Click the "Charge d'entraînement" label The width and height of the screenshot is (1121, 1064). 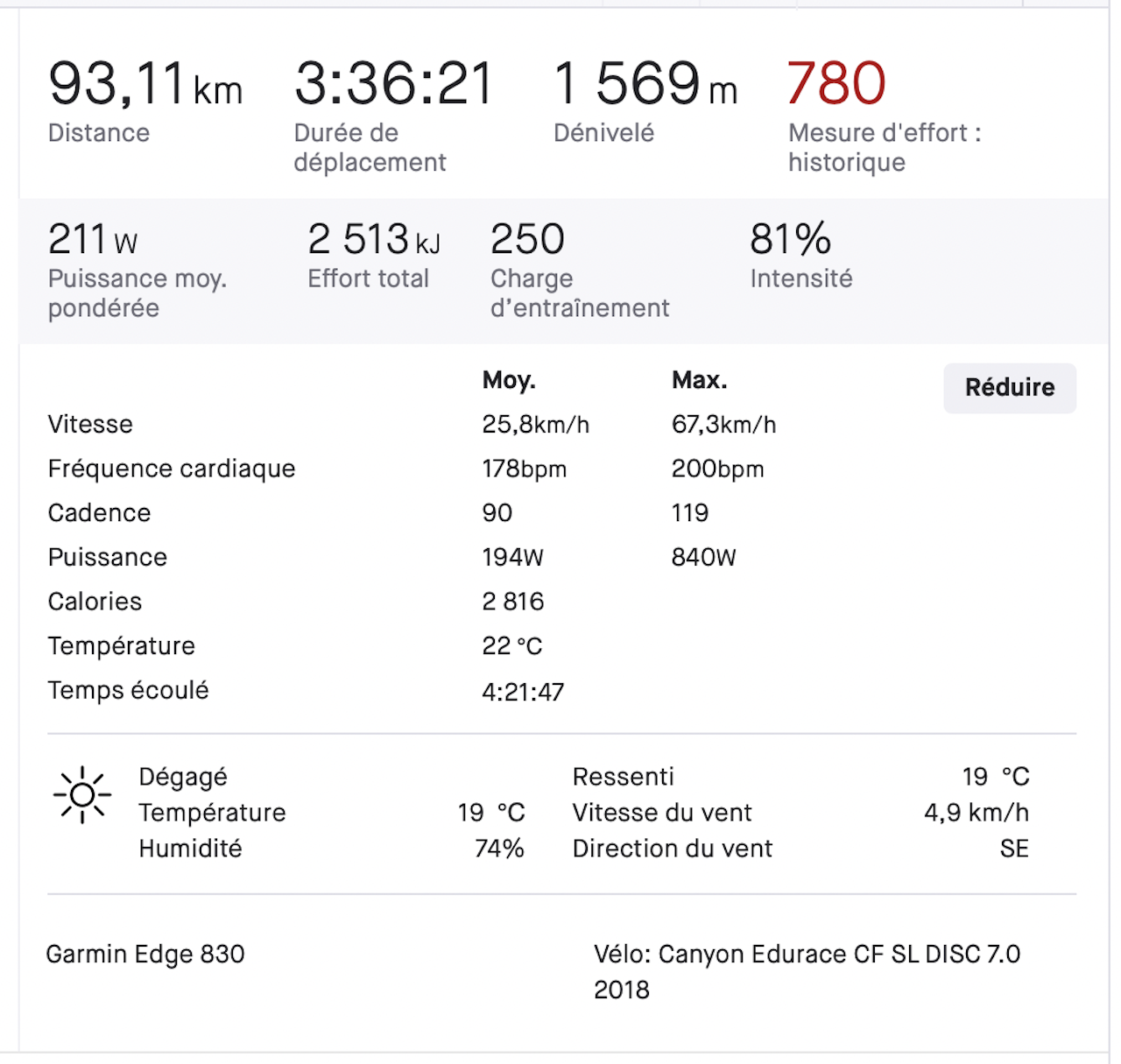click(579, 293)
